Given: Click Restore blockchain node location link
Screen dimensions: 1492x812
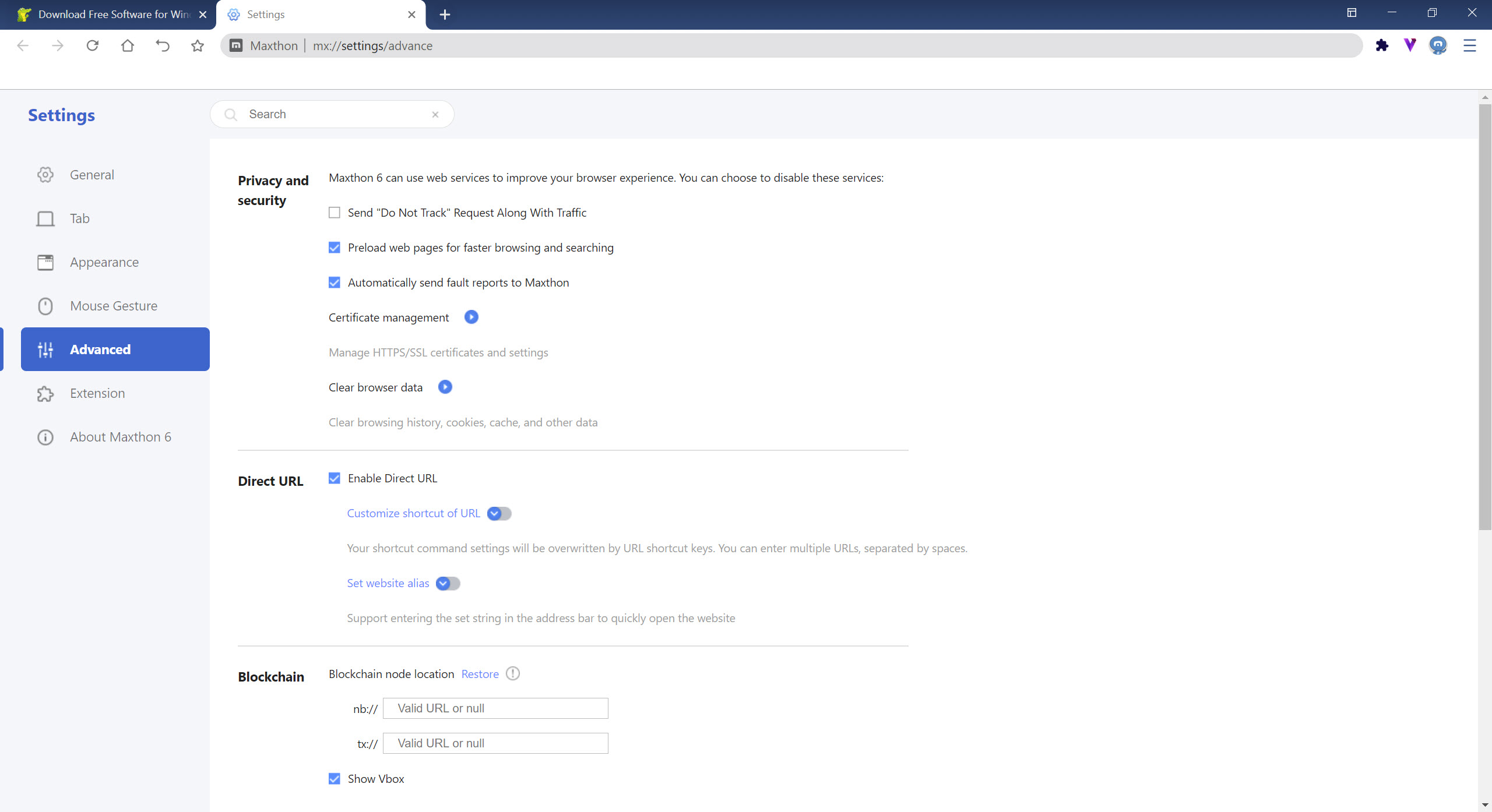Looking at the screenshot, I should click(x=480, y=674).
